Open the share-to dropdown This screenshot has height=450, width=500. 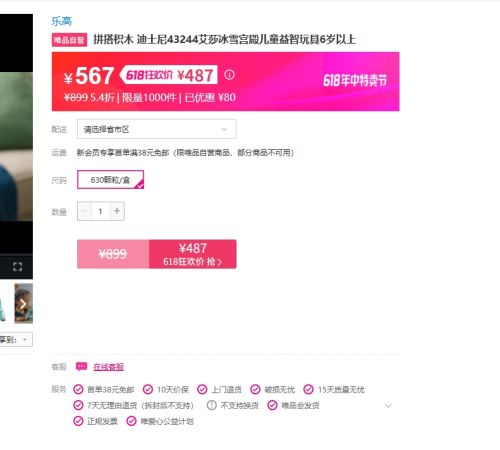[16, 340]
